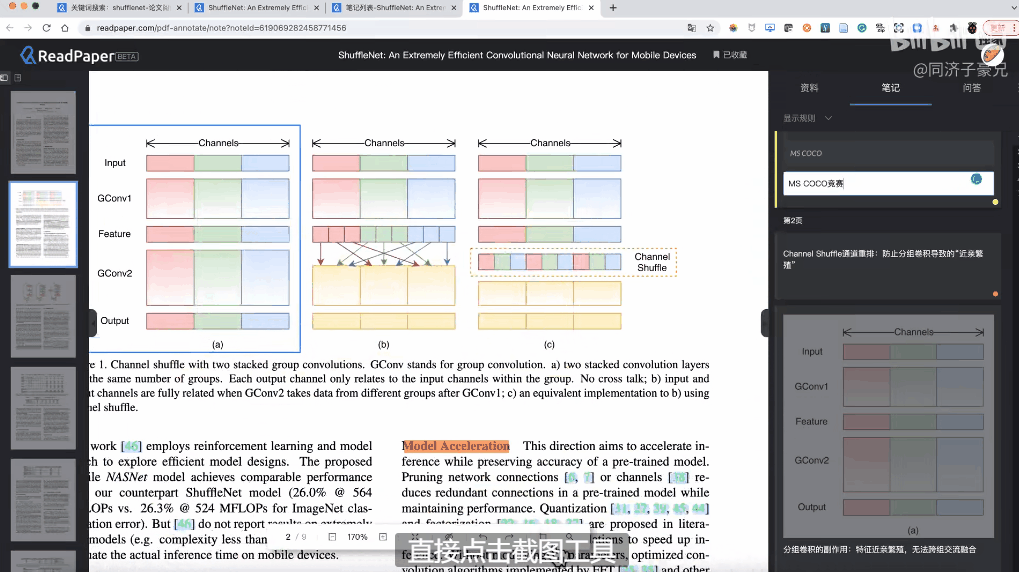Click the 第2页 page label in notes

792,220
